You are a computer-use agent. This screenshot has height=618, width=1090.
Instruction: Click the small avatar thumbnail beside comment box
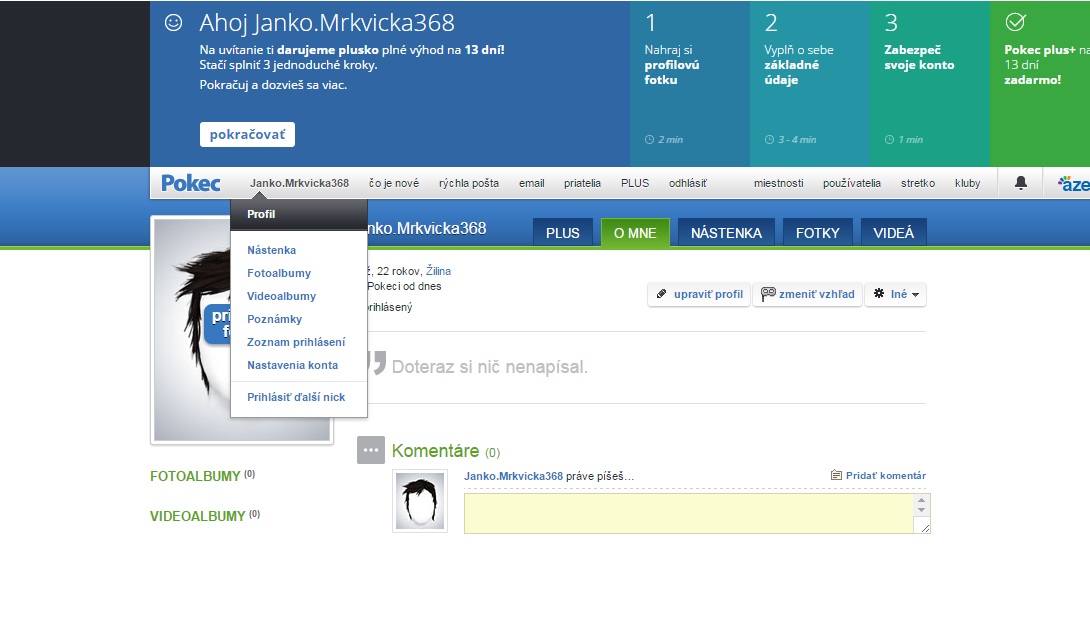pos(420,501)
